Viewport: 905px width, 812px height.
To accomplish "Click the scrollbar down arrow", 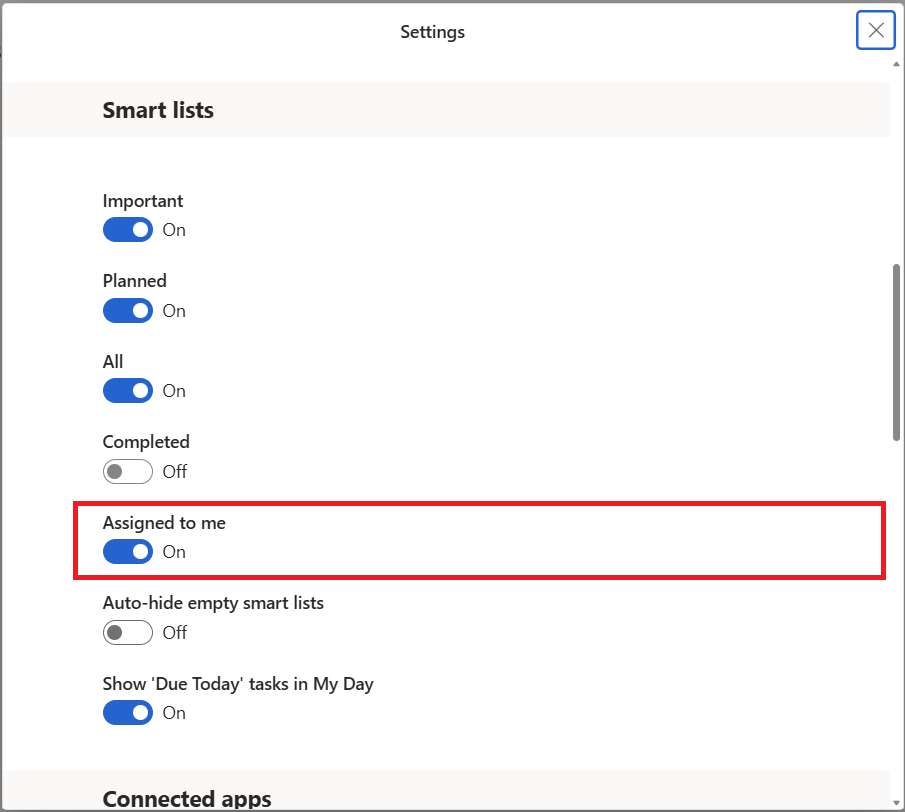I will point(896,803).
